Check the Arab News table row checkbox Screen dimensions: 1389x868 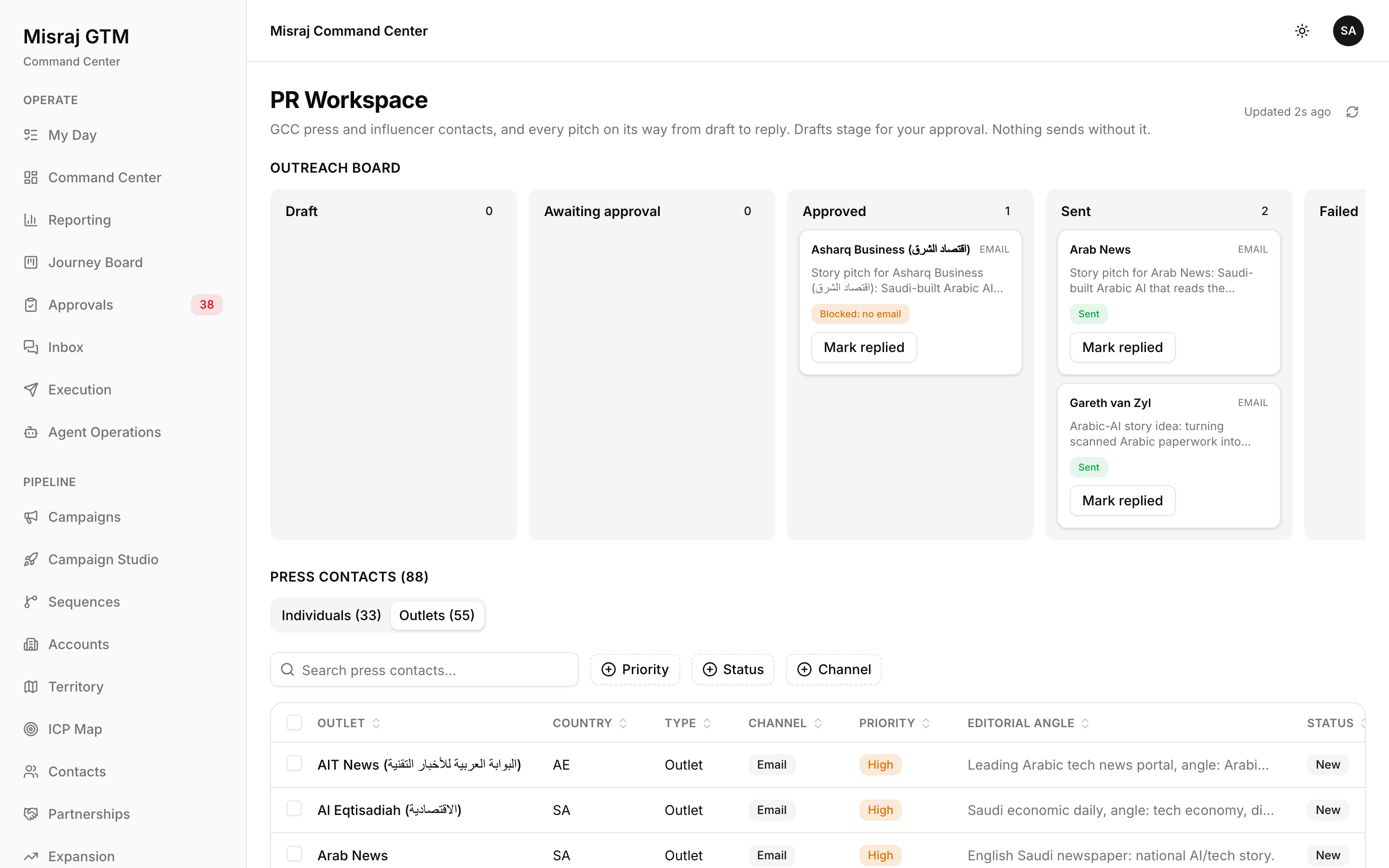pos(294,854)
